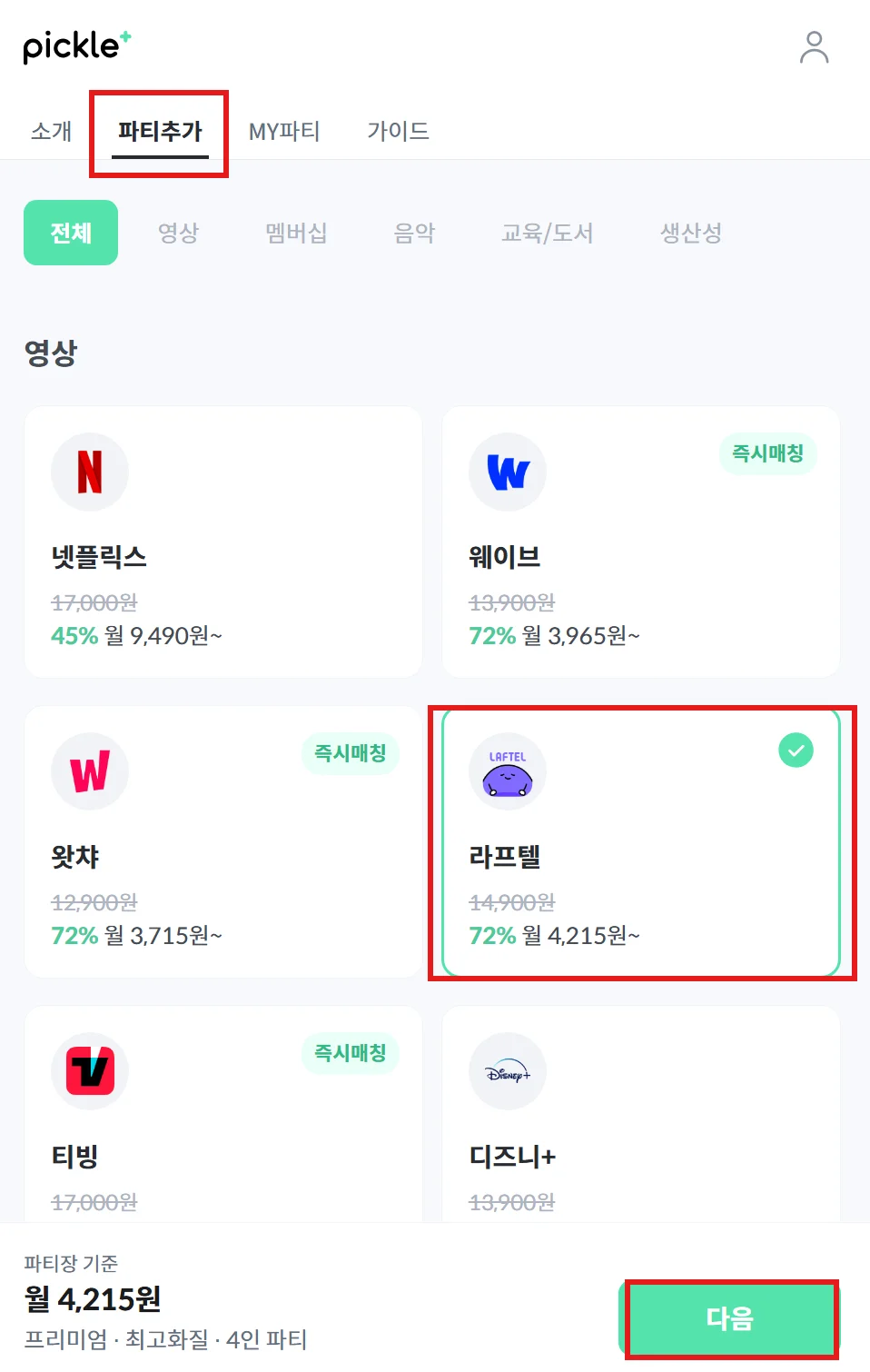Select the Wavve logo icon
The width and height of the screenshot is (870, 1372).
(x=508, y=472)
